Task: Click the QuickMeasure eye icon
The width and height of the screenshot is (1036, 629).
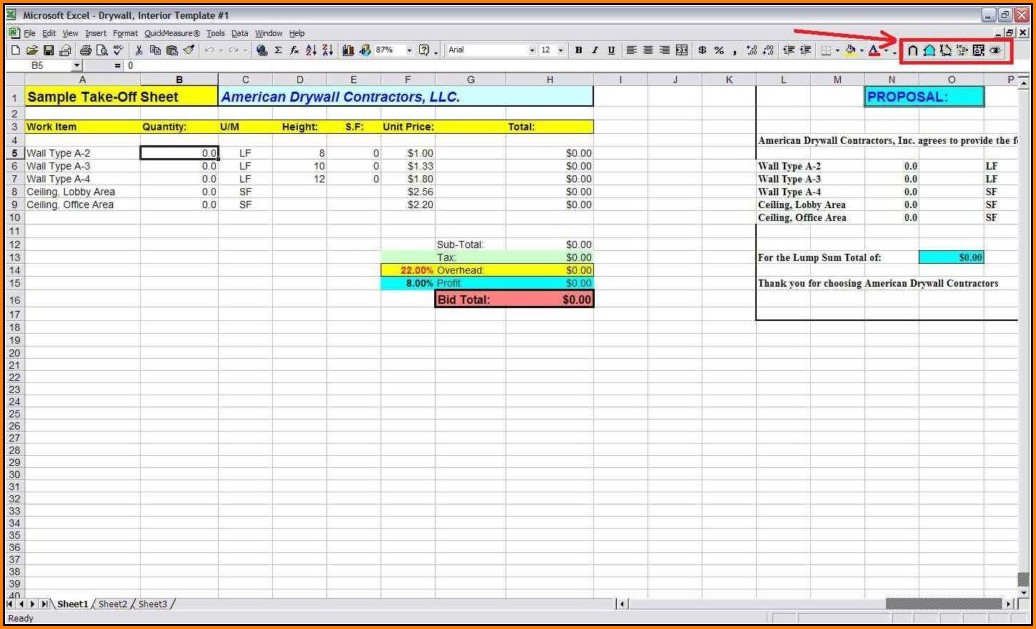Action: 996,50
